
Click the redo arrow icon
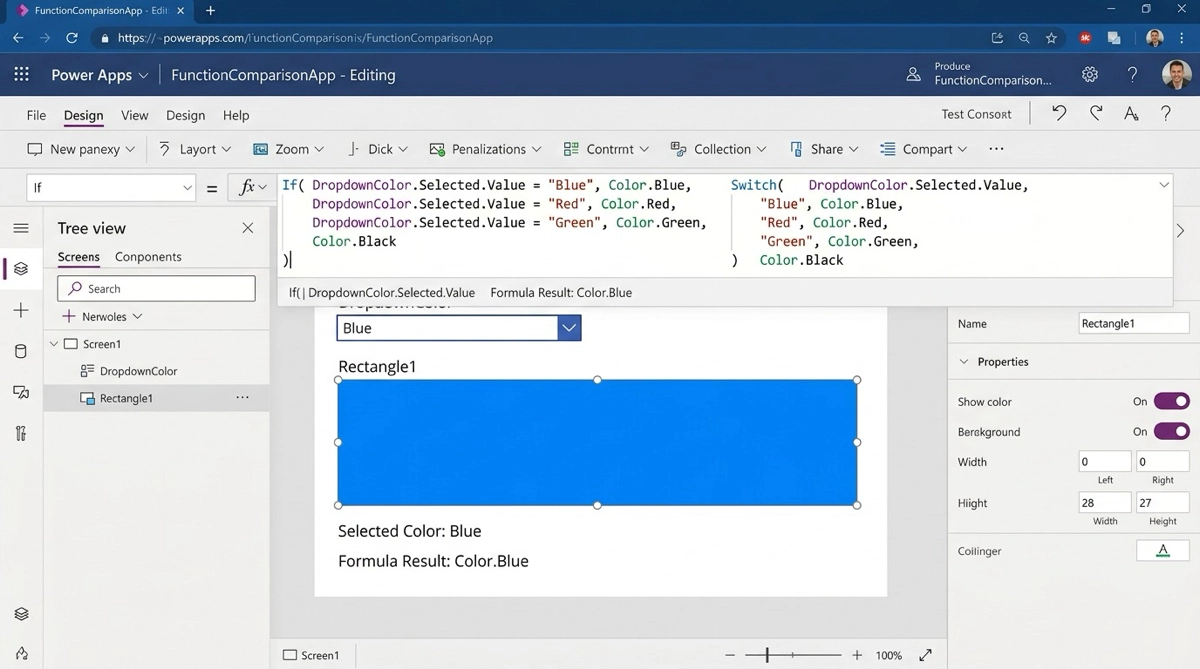[x=1096, y=114]
